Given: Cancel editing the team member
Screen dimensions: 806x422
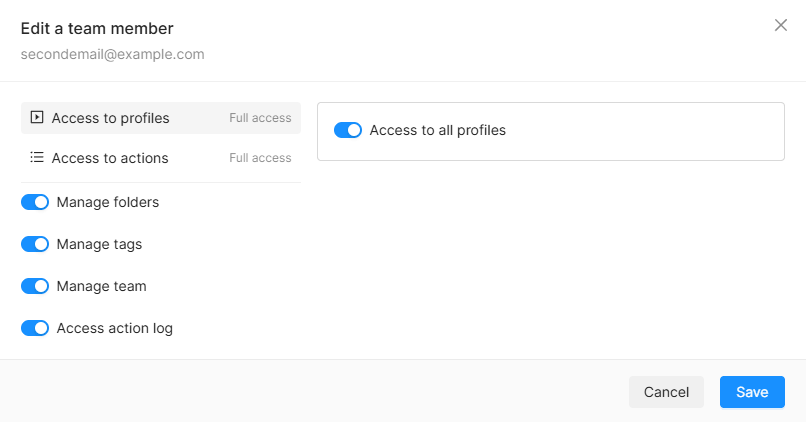Looking at the screenshot, I should pos(666,392).
